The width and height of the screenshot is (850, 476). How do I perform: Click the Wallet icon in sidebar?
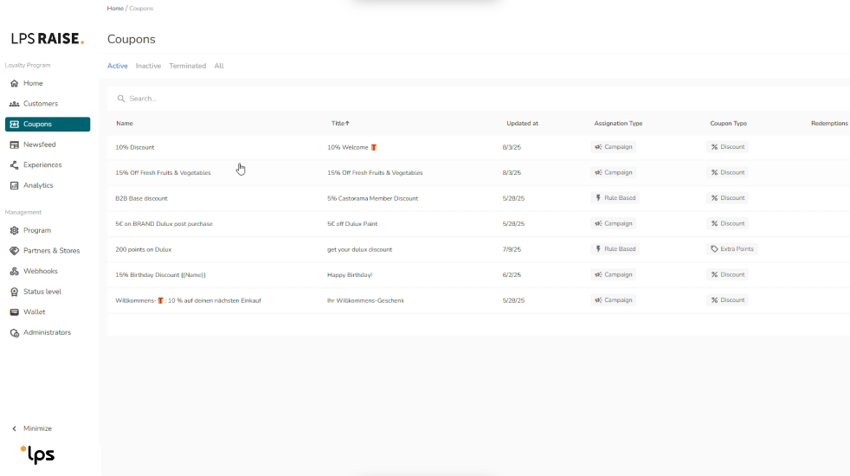click(x=14, y=312)
